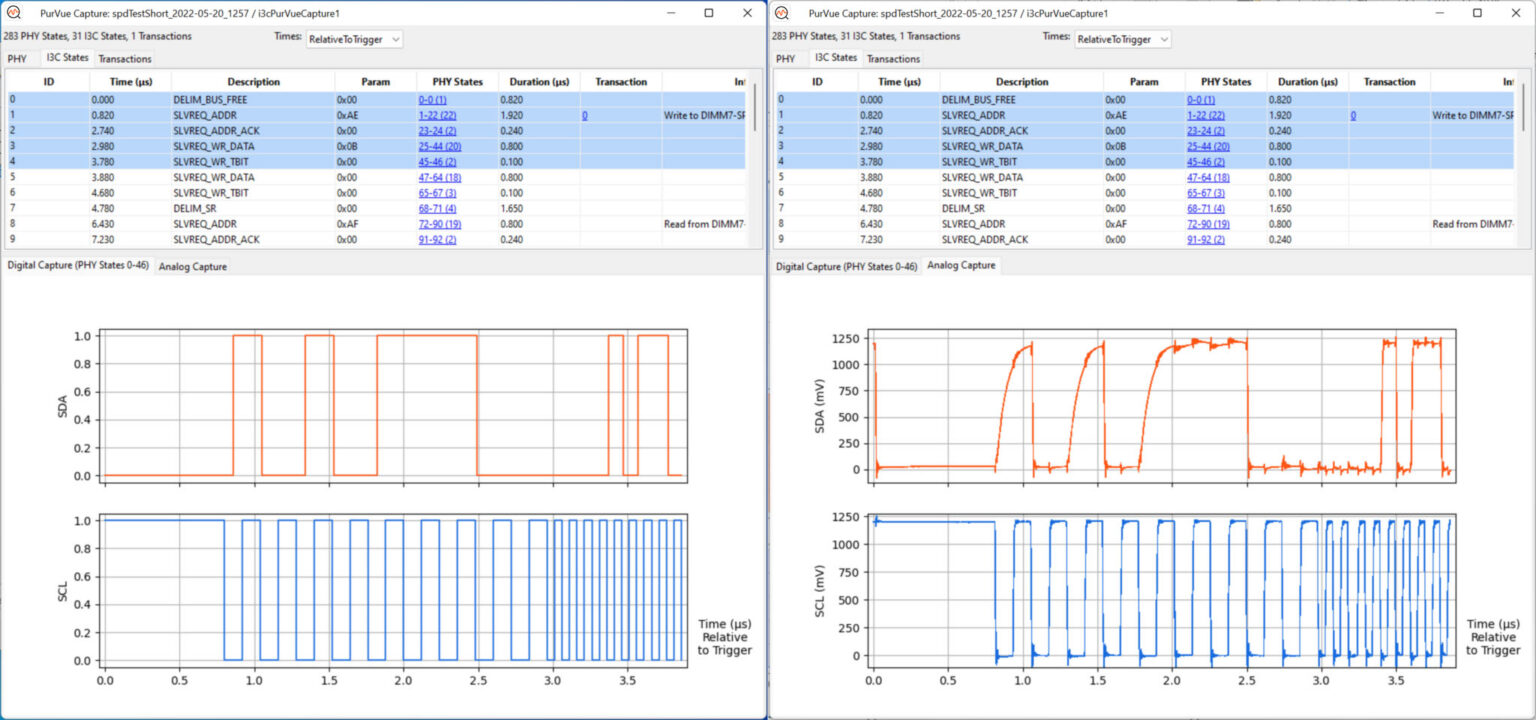Click the PurVue logo icon in the left window title bar
1536x720 pixels.
(14, 13)
